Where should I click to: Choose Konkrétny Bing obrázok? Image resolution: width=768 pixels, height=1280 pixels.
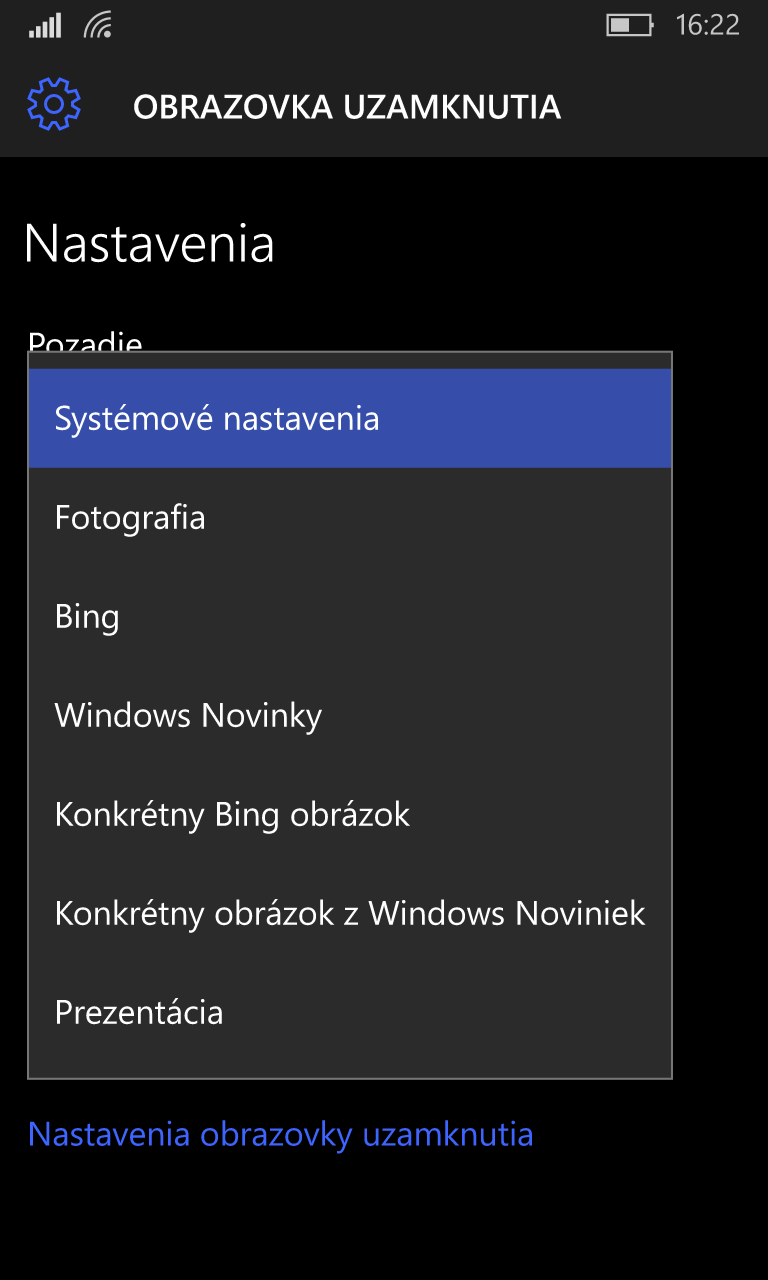tap(350, 814)
